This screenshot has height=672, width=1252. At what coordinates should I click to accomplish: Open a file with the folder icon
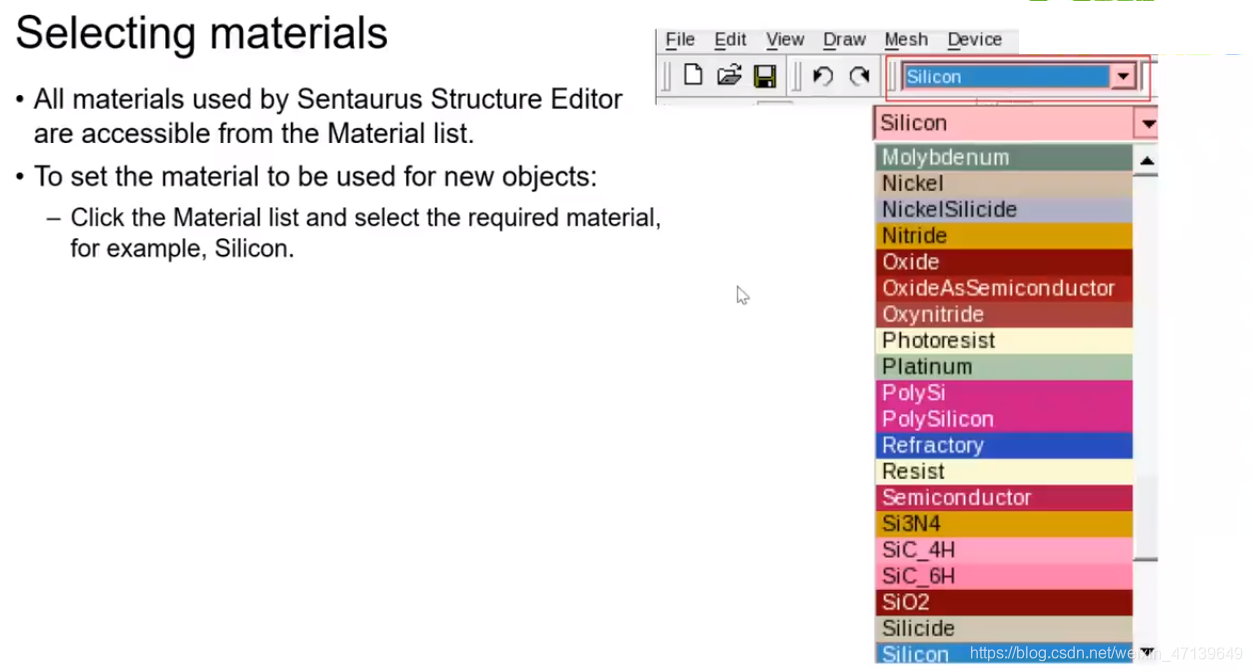click(x=729, y=76)
